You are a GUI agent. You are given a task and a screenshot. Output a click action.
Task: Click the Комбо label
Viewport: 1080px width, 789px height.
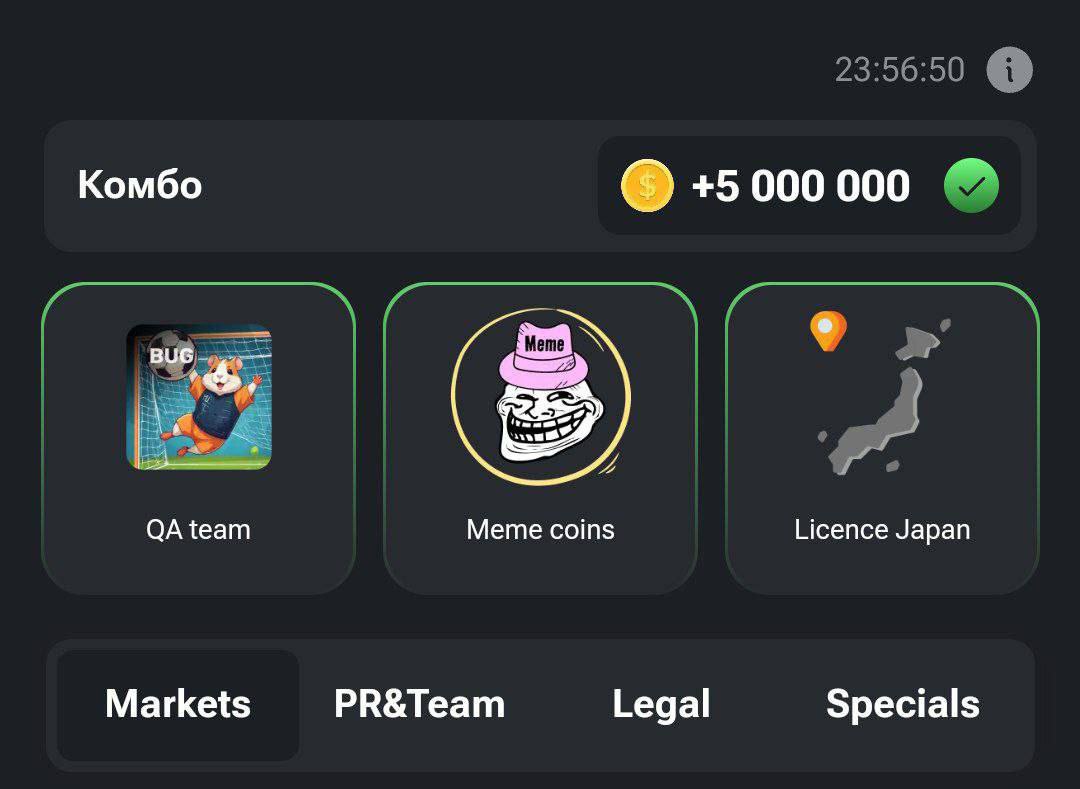pos(140,185)
